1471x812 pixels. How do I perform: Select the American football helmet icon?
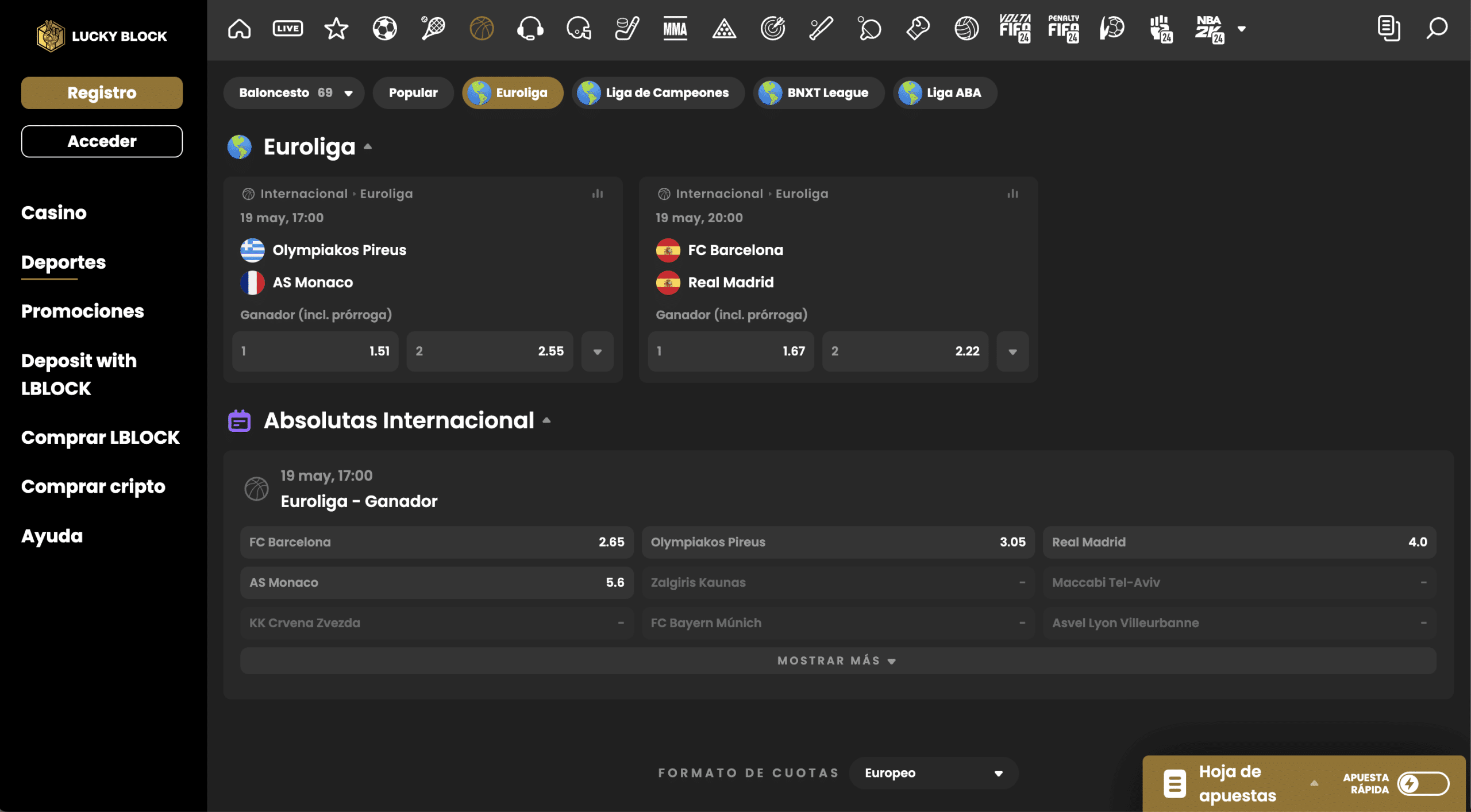pos(579,28)
